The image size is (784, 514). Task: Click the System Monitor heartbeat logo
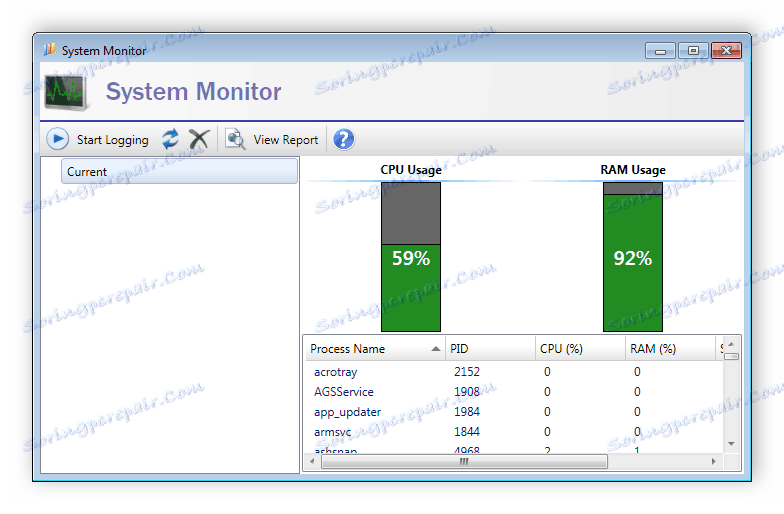(x=66, y=92)
